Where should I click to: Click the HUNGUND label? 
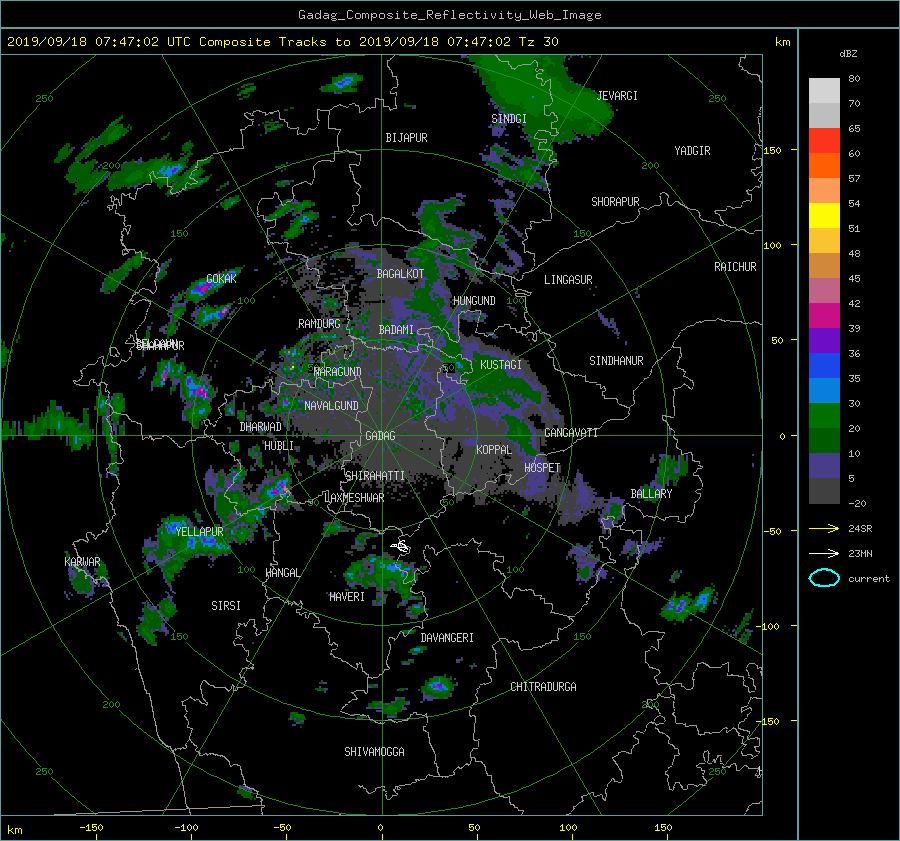click(474, 301)
